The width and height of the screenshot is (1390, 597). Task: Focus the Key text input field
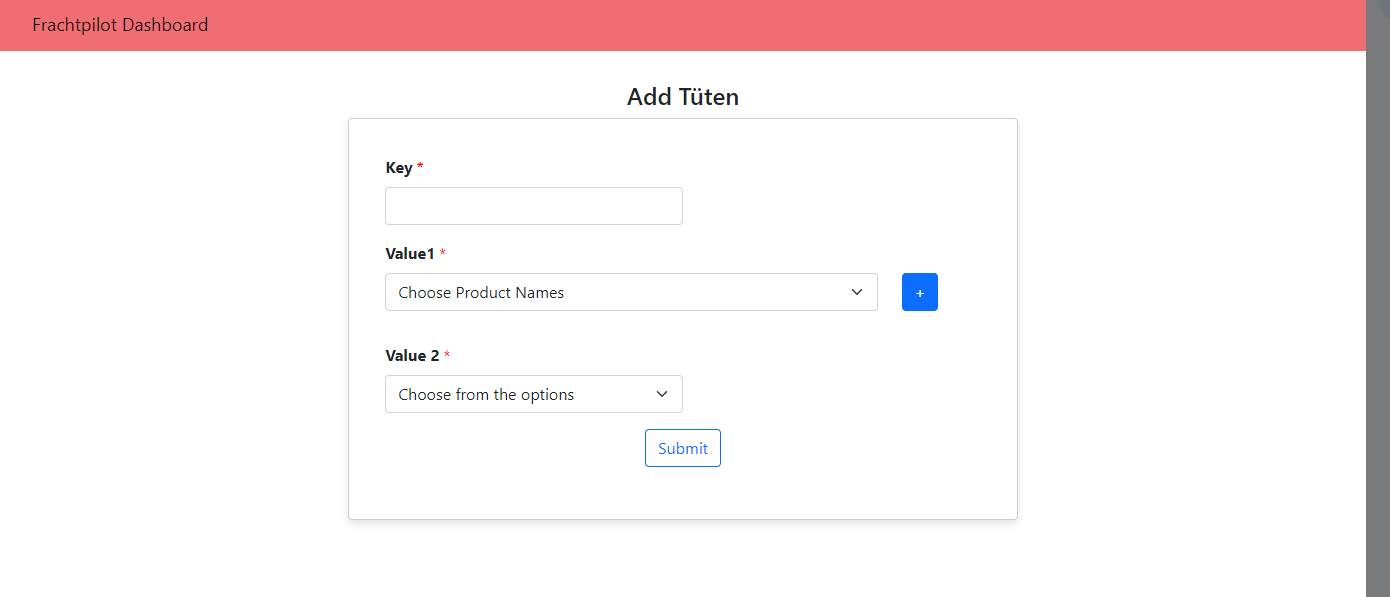coord(534,206)
